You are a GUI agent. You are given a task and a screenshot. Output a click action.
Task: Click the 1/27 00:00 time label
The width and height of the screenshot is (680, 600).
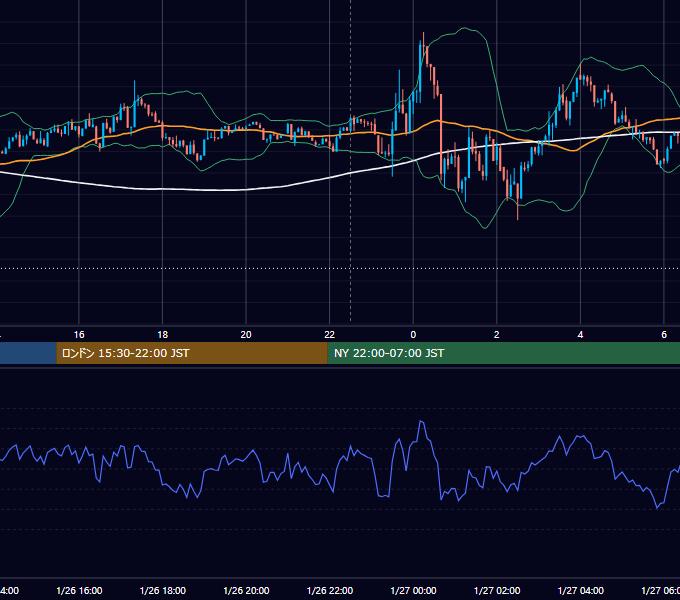coord(413,590)
